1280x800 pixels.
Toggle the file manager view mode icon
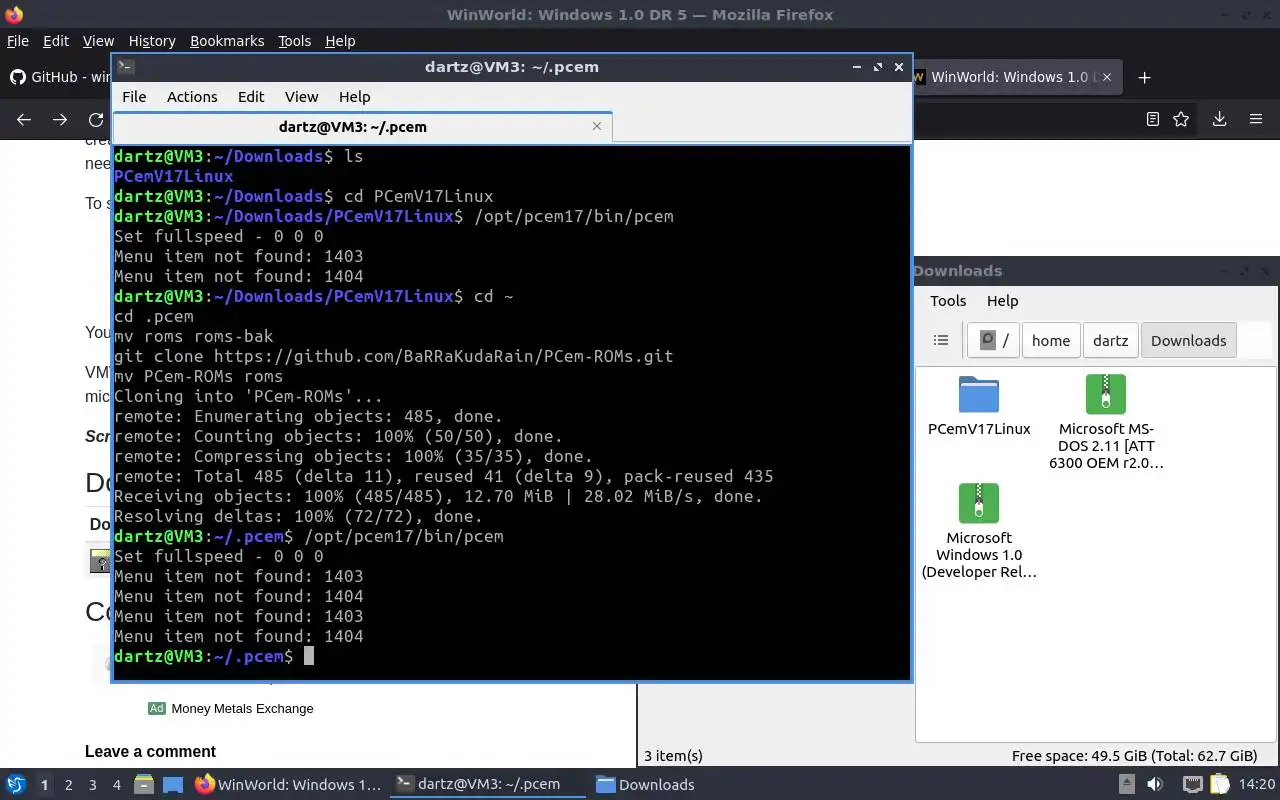(x=941, y=340)
